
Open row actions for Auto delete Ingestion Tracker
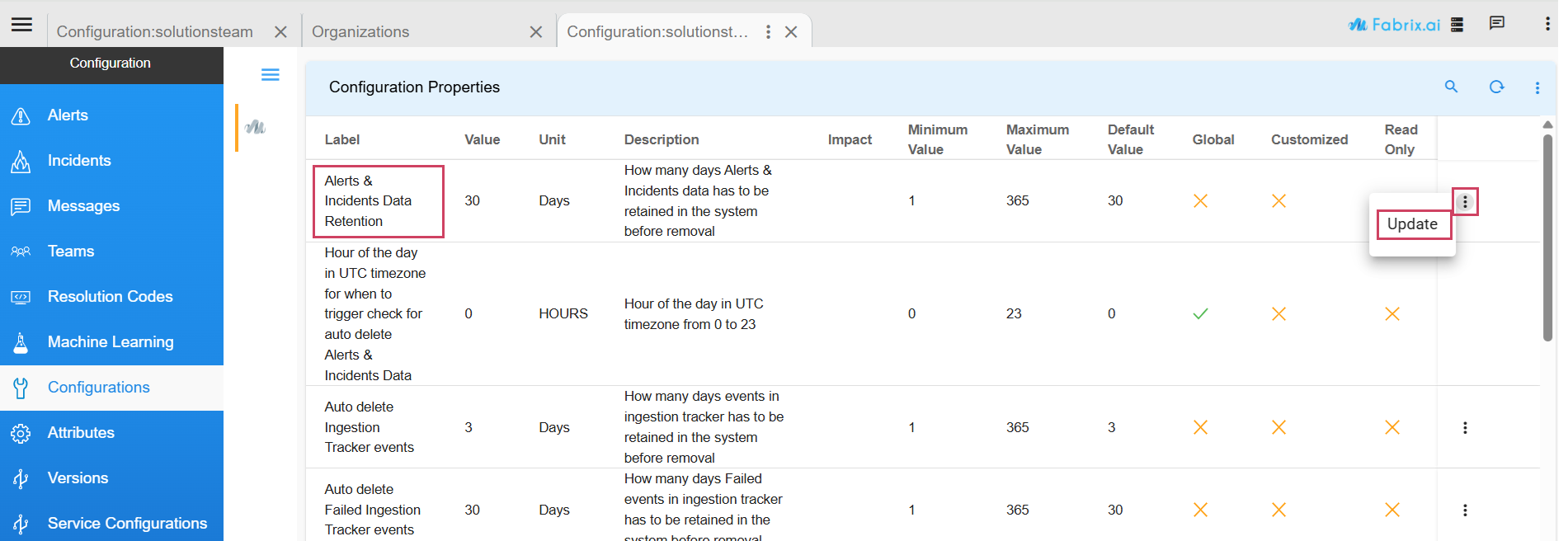point(1465,427)
